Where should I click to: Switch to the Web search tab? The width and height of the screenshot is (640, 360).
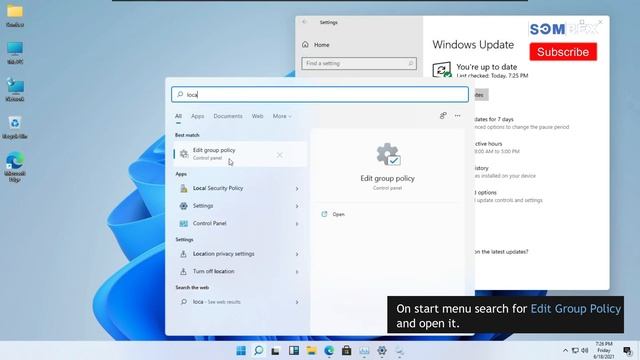pyautogui.click(x=258, y=116)
